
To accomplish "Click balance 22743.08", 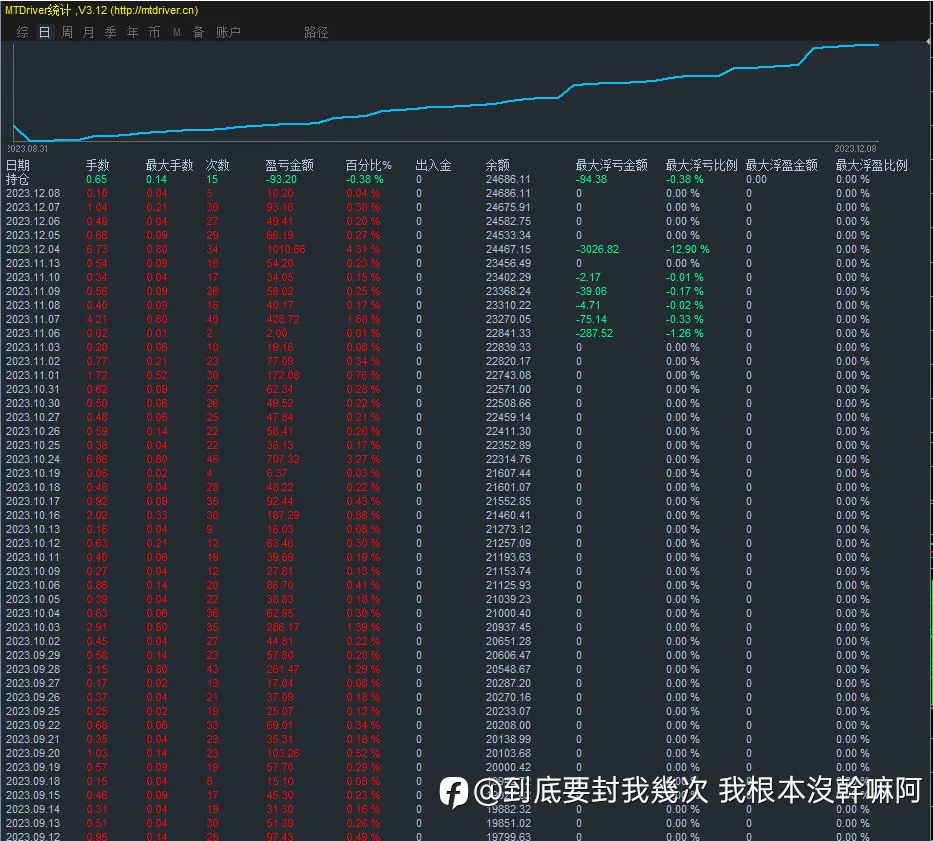I will 508,375.
